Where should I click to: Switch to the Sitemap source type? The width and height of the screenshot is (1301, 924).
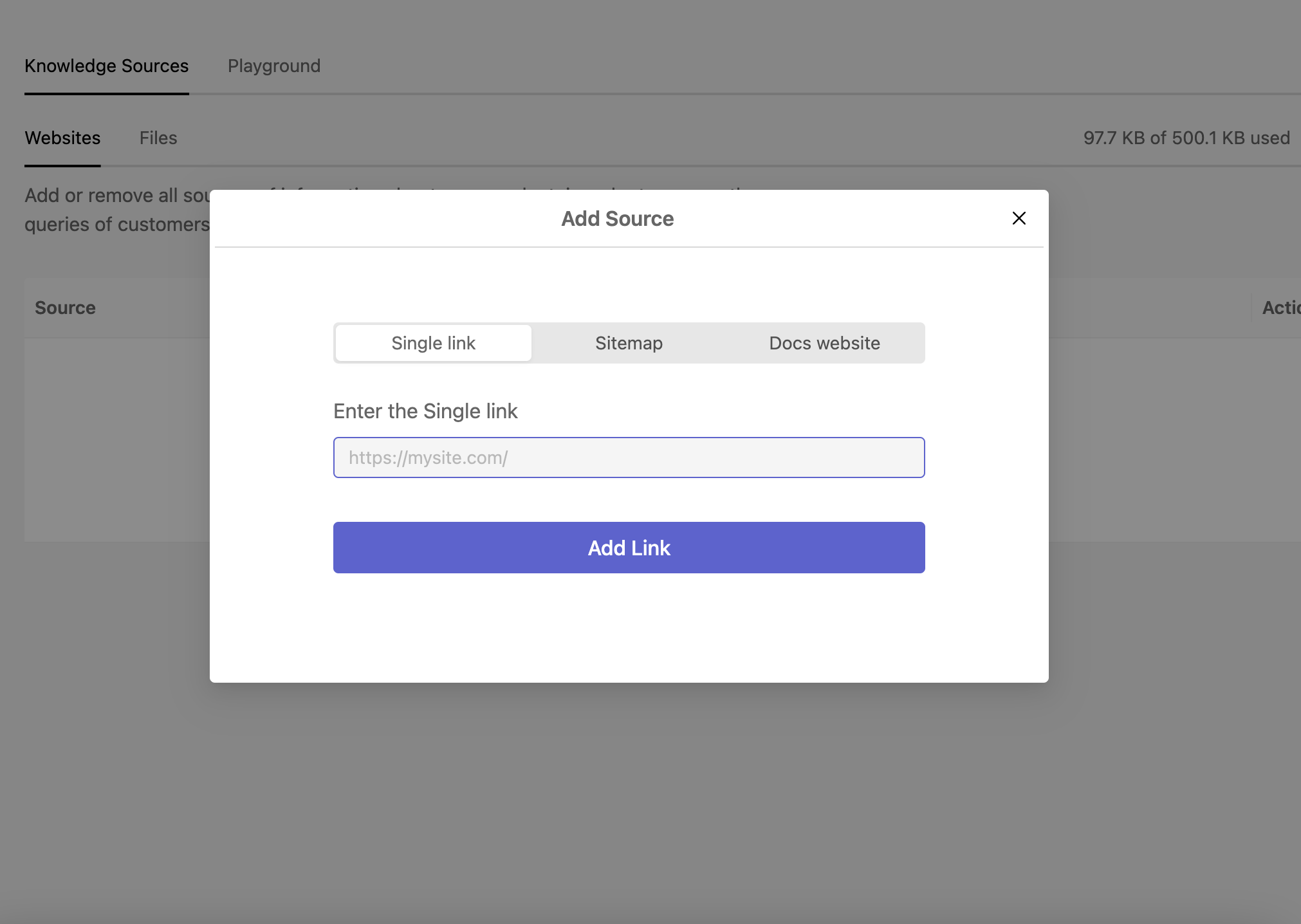[x=629, y=343]
